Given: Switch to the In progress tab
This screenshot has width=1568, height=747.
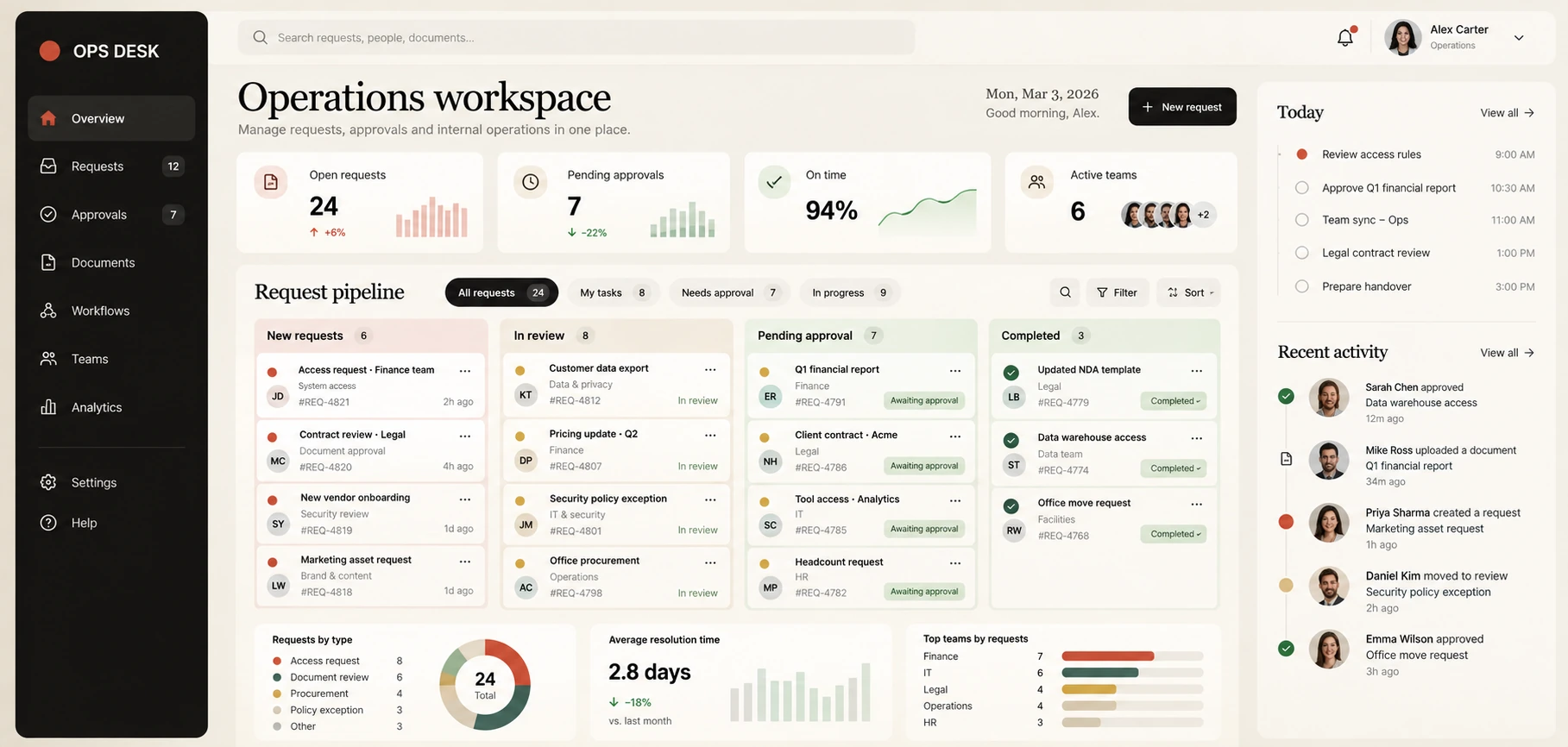Looking at the screenshot, I should tap(850, 292).
